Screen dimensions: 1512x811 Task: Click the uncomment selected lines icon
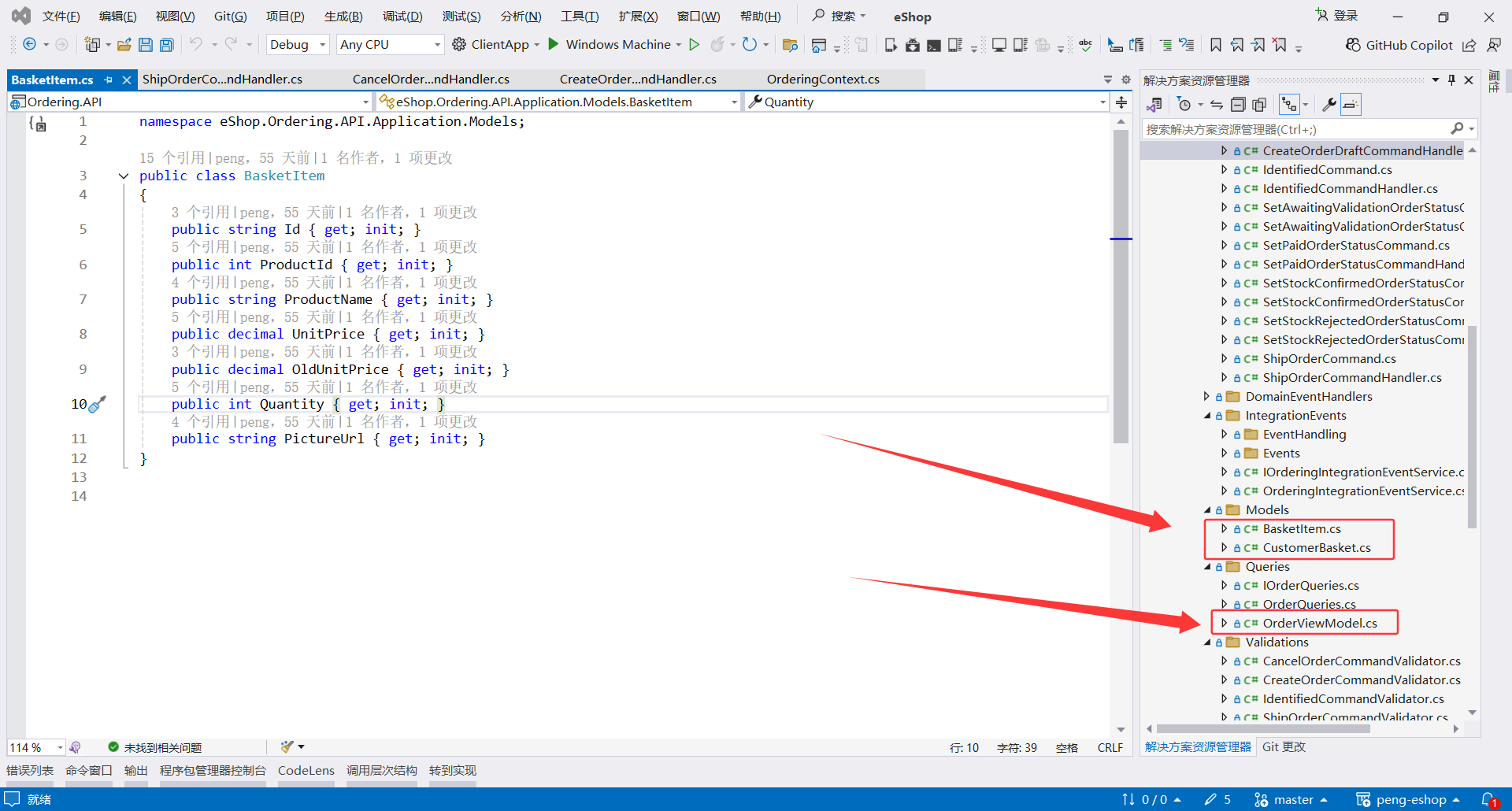tap(1187, 45)
